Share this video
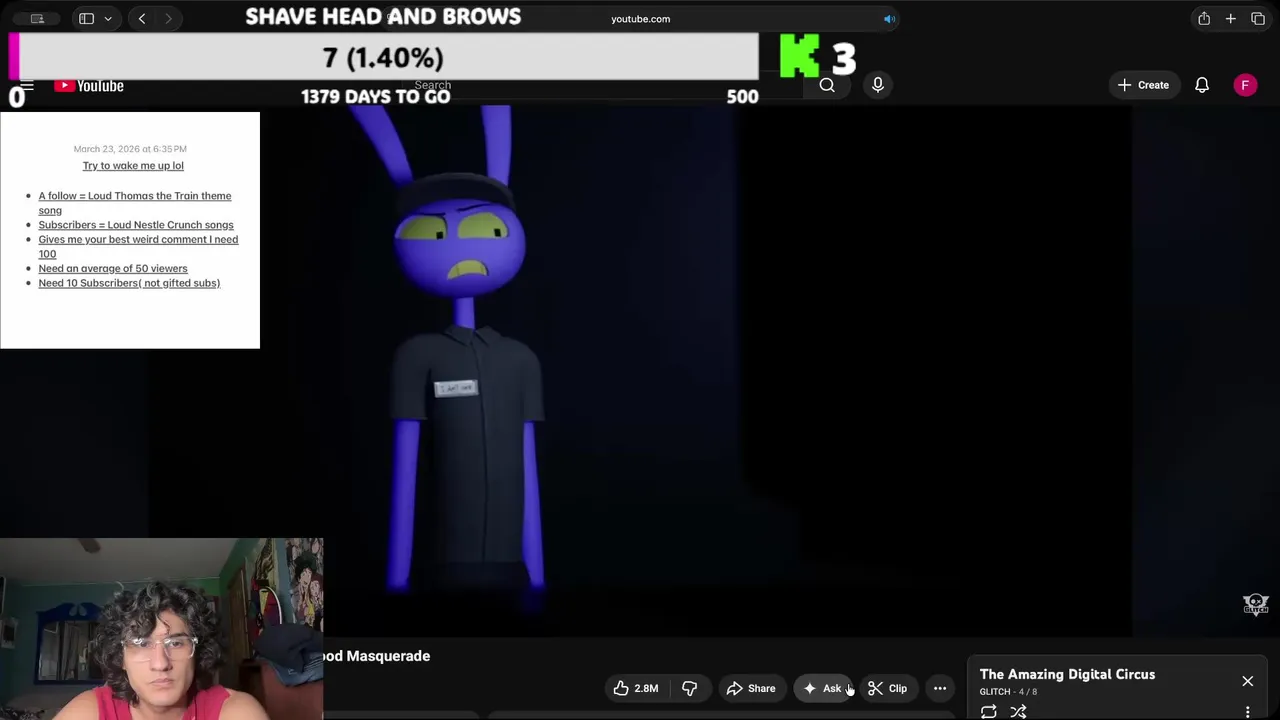This screenshot has width=1280, height=720. coord(751,688)
